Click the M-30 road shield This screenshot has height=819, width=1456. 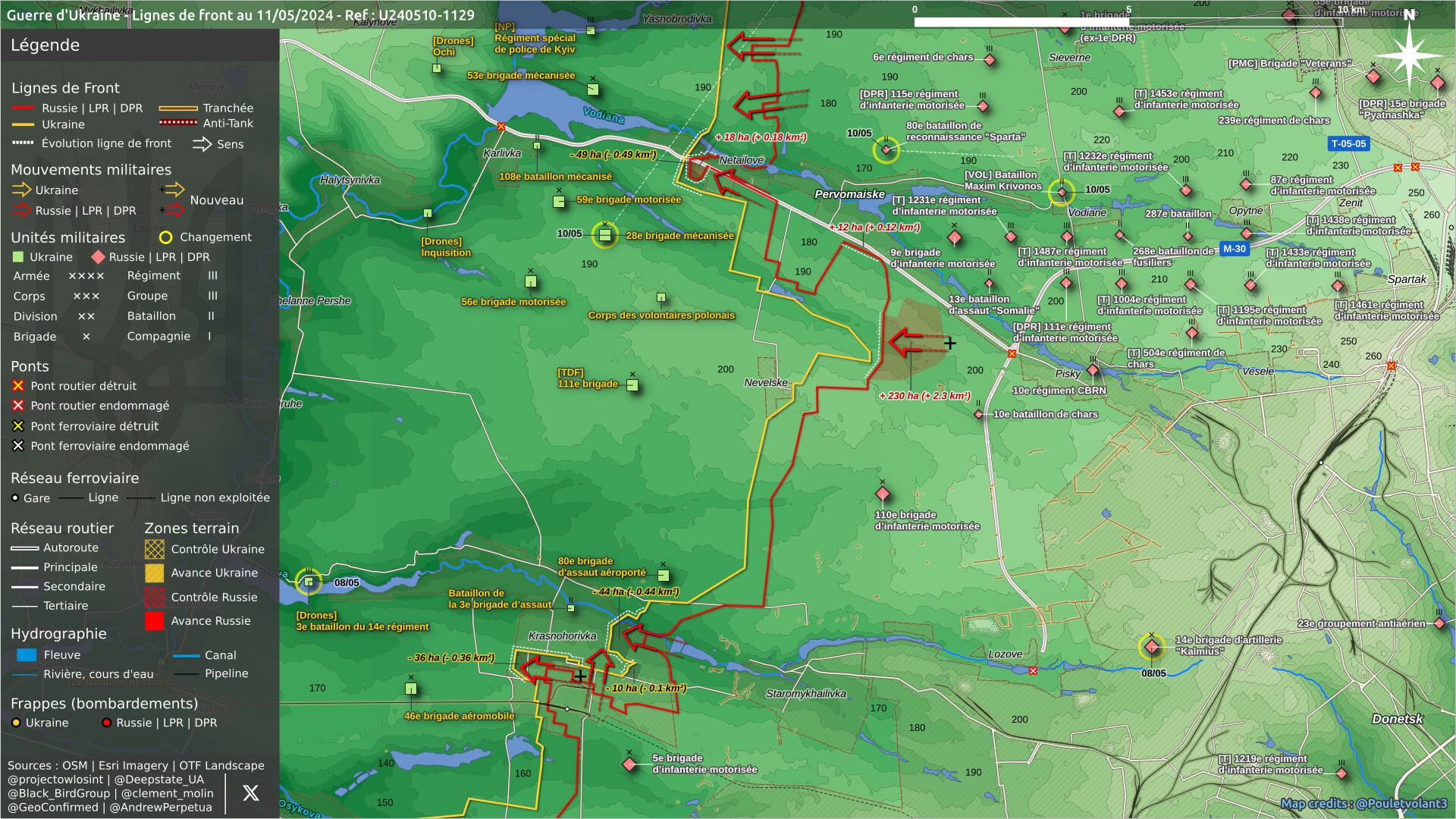[1235, 249]
